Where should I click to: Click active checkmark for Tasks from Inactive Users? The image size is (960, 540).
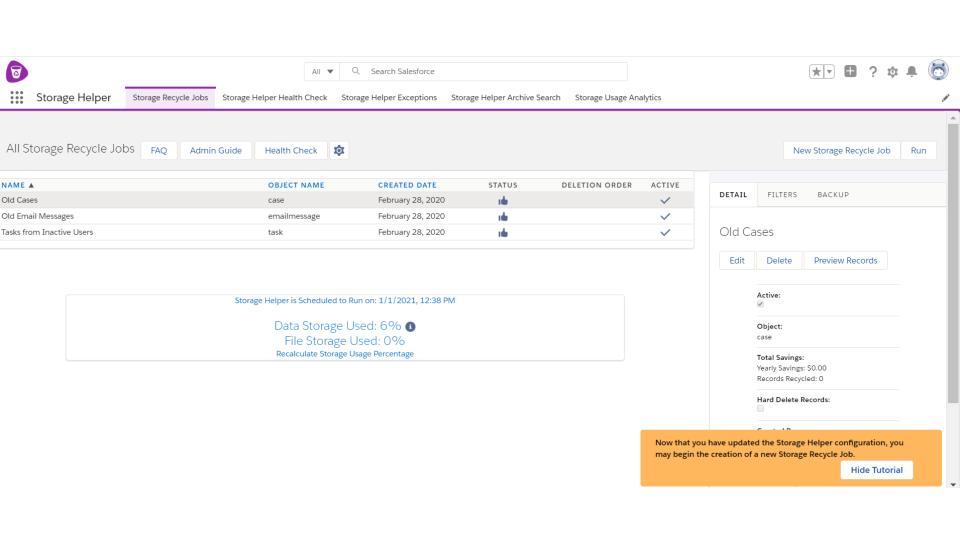pos(665,232)
